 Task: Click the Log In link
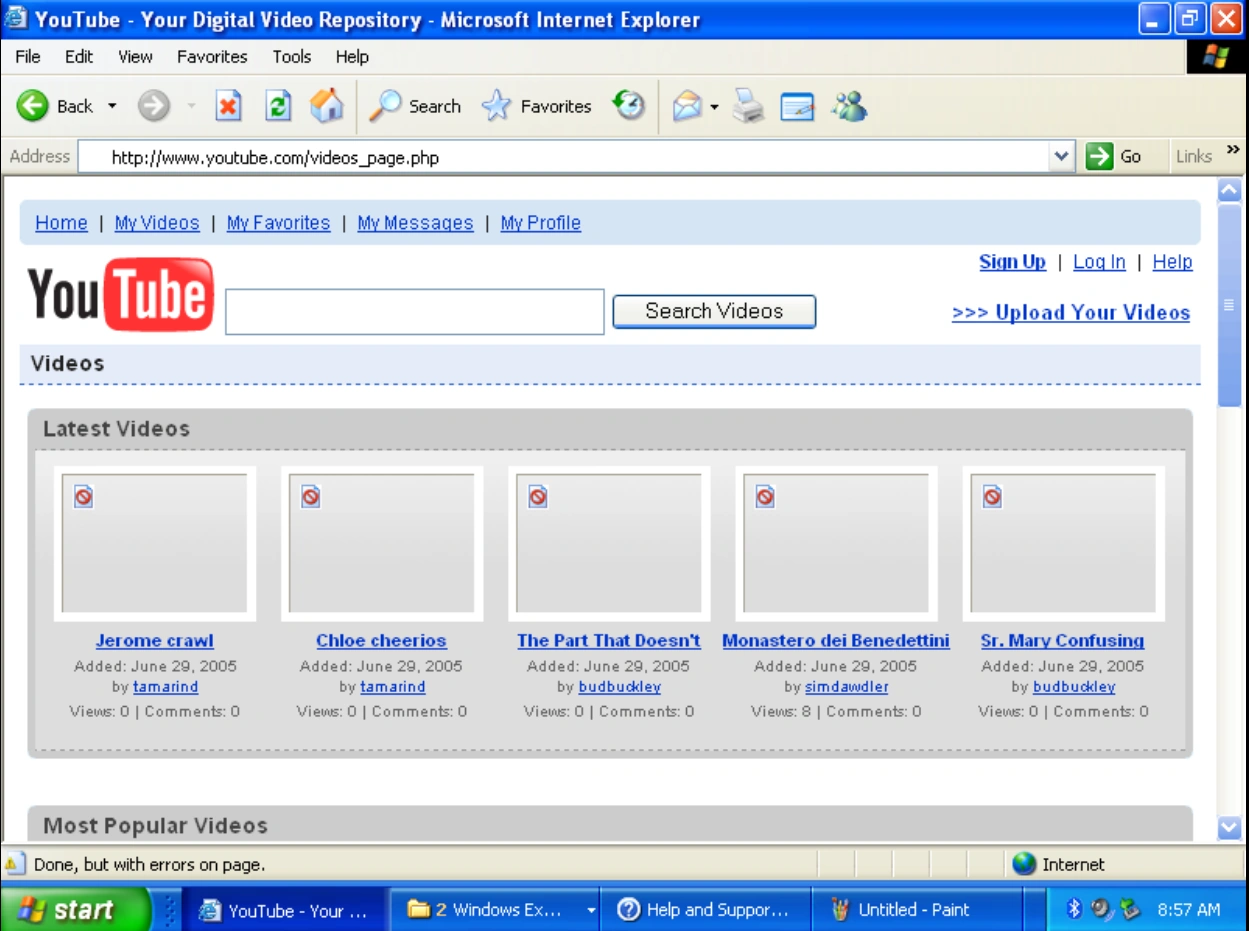[x=1099, y=262]
